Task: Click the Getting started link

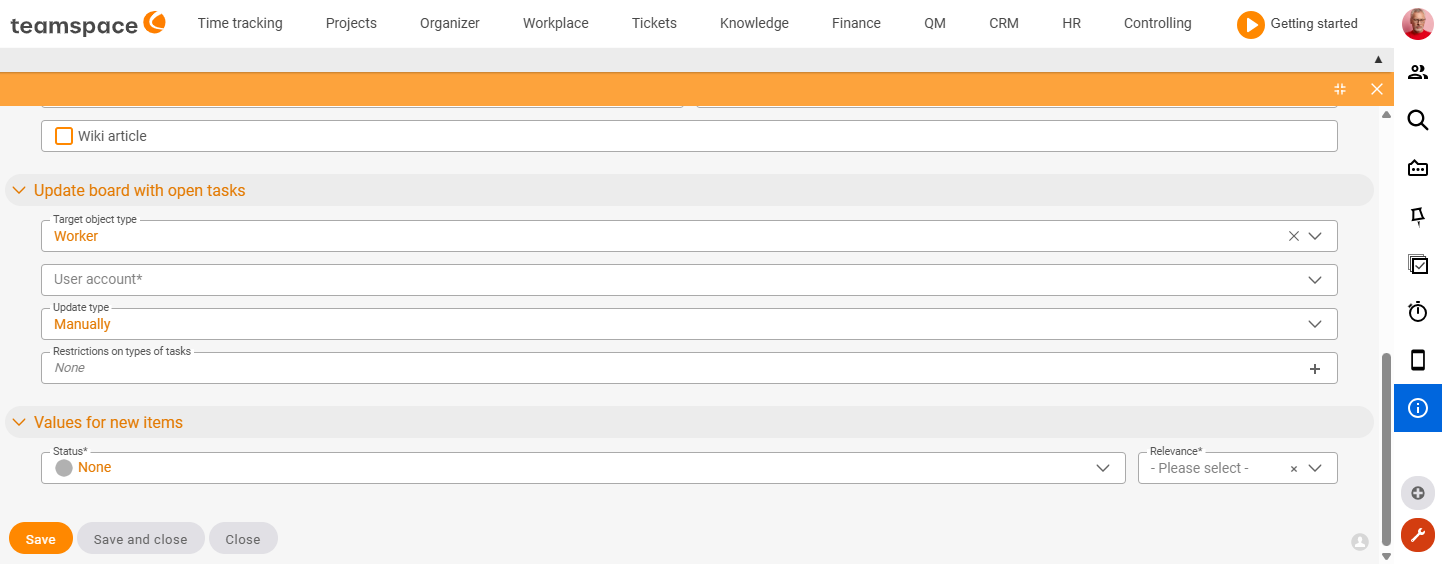Action: click(1314, 24)
